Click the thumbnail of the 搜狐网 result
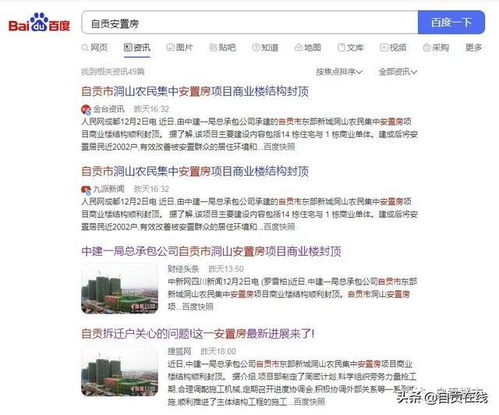This screenshot has width=499, height=415. click(x=120, y=371)
